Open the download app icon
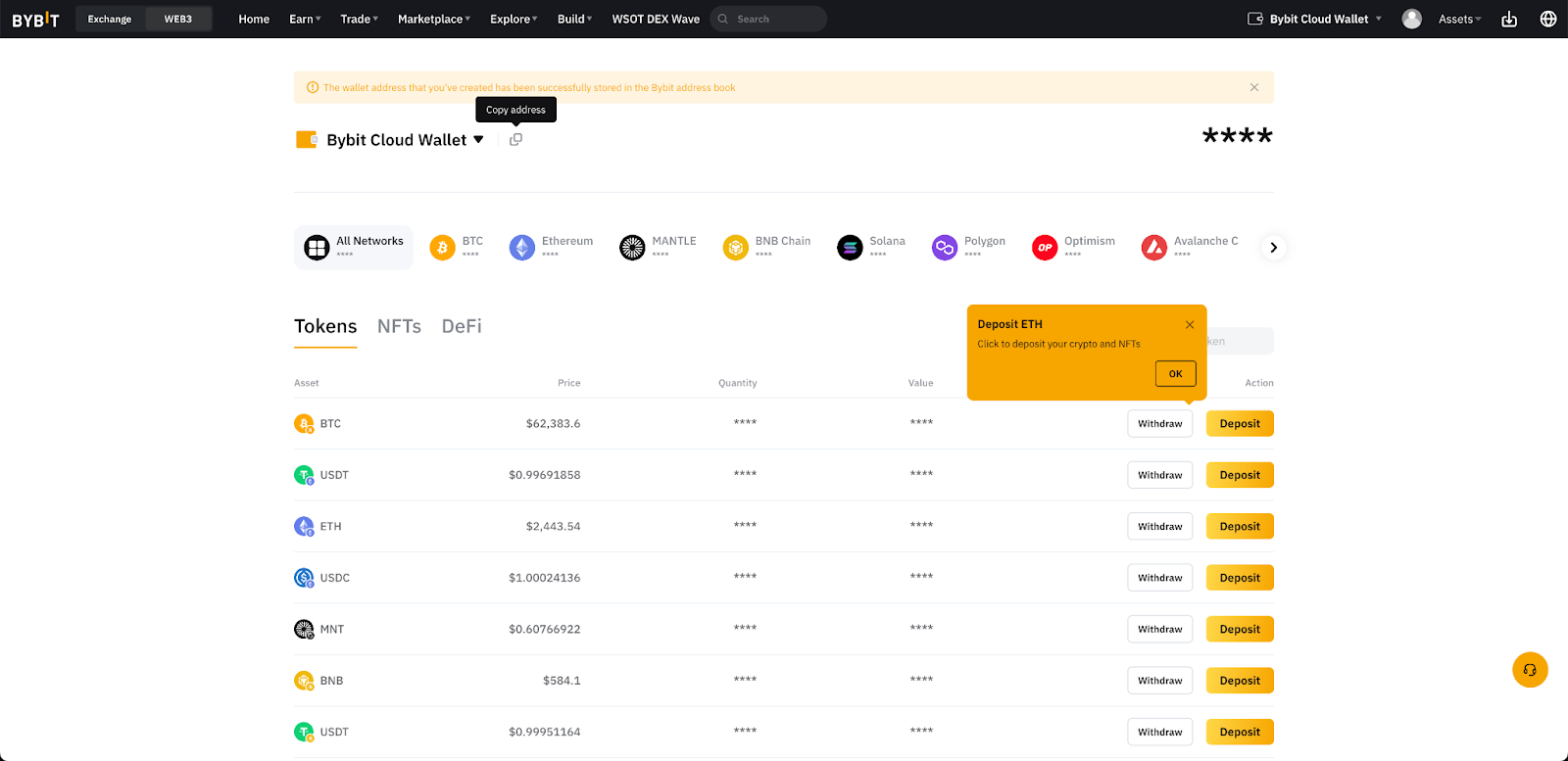The image size is (1568, 761). click(1509, 19)
